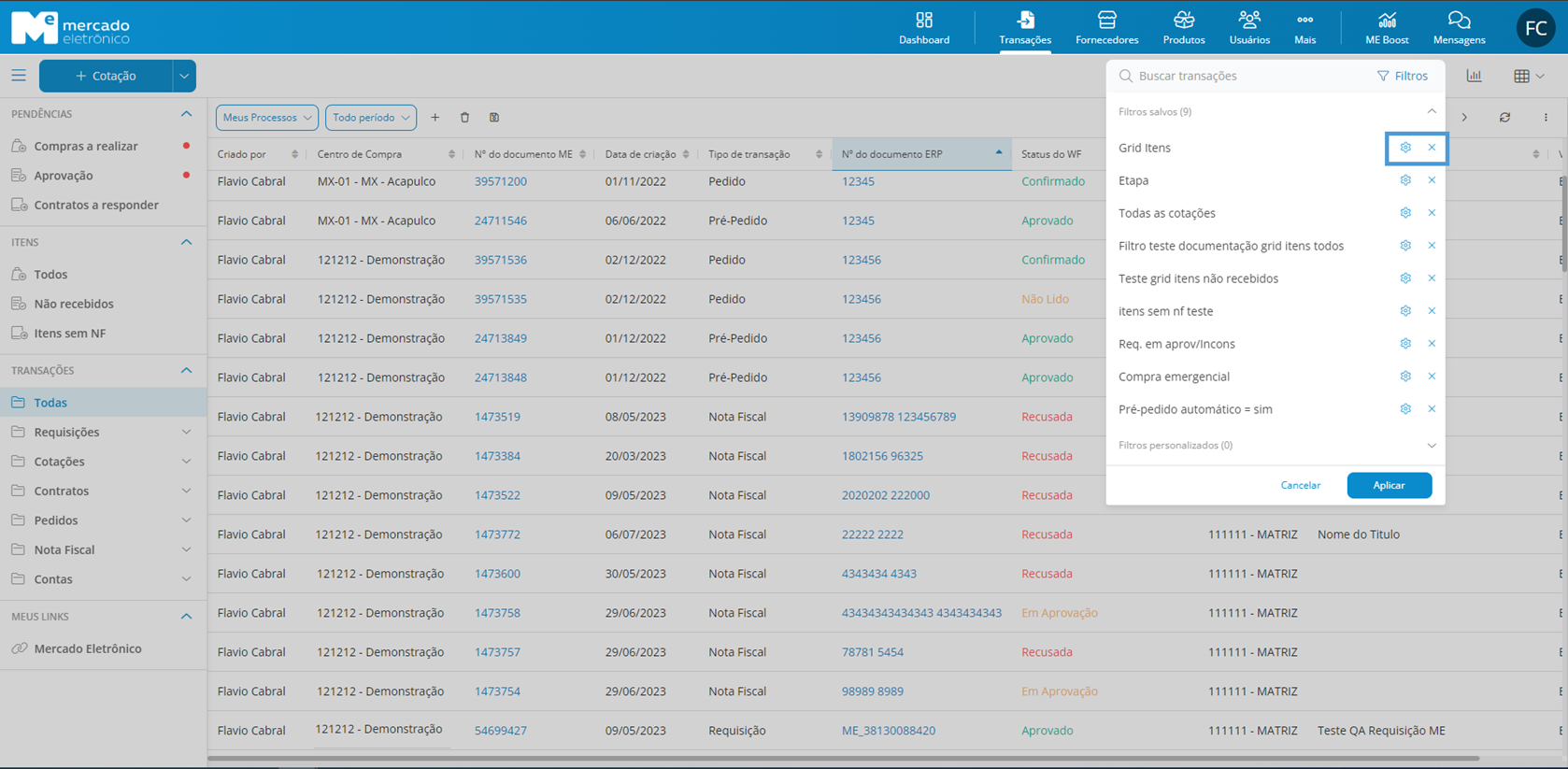Open the Mais menu
The width and height of the screenshot is (1568, 769).
(x=1304, y=28)
